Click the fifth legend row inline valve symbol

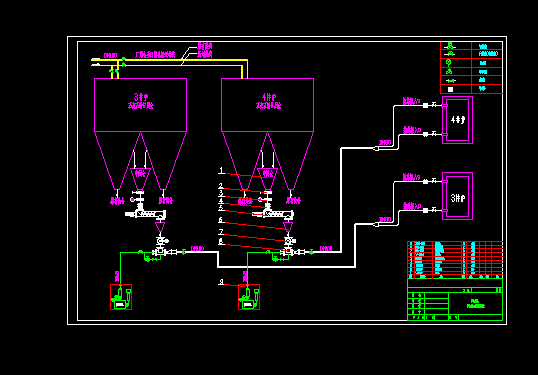pos(451,81)
